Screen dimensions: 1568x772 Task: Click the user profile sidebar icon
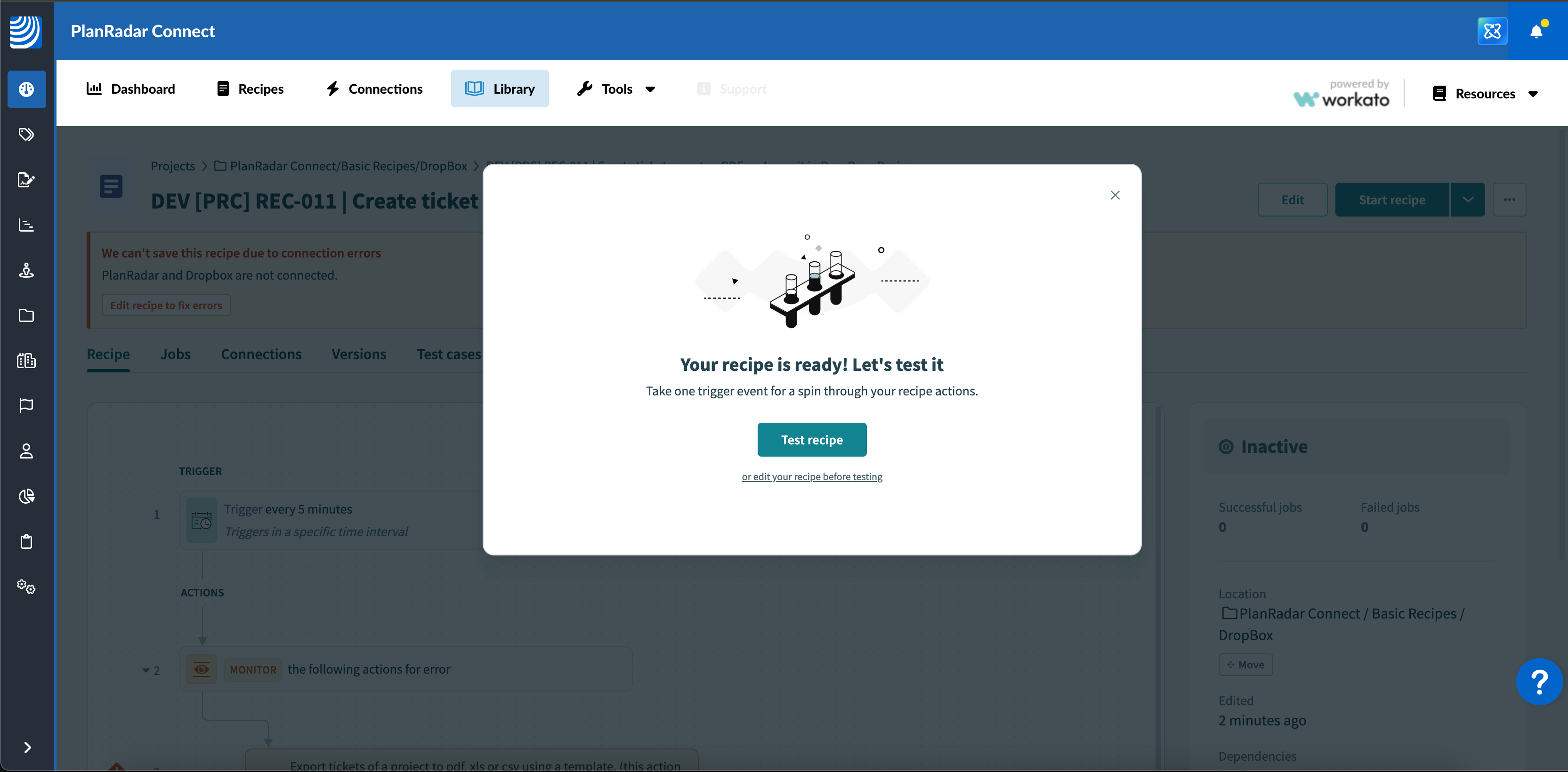pyautogui.click(x=26, y=451)
